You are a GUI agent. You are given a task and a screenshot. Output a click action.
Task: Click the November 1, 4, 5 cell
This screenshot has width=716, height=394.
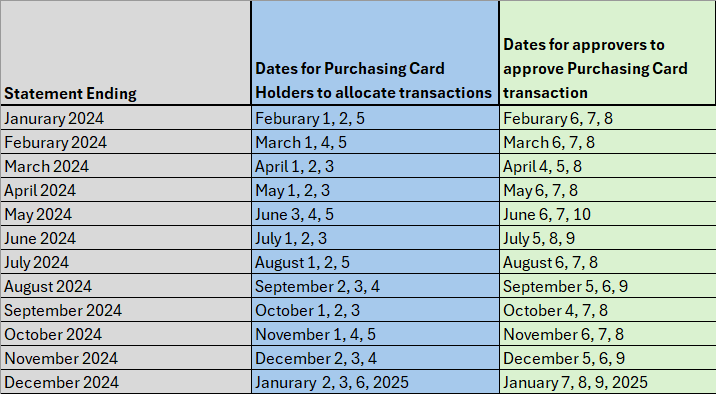(375, 334)
